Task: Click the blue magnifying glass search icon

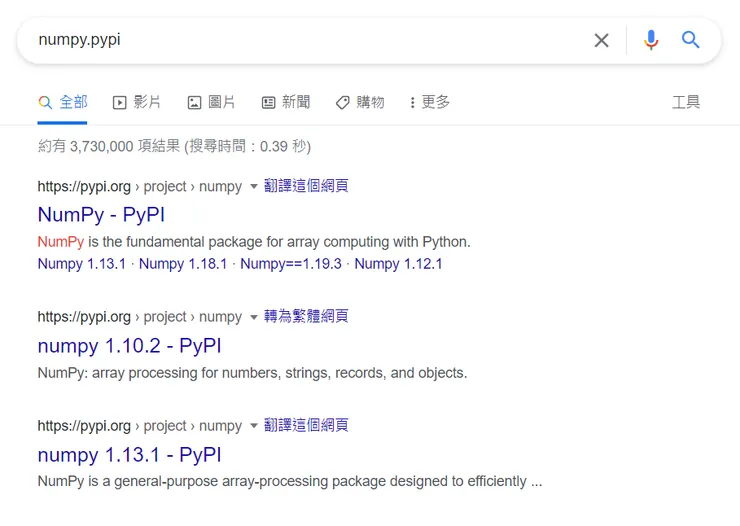Action: point(691,40)
